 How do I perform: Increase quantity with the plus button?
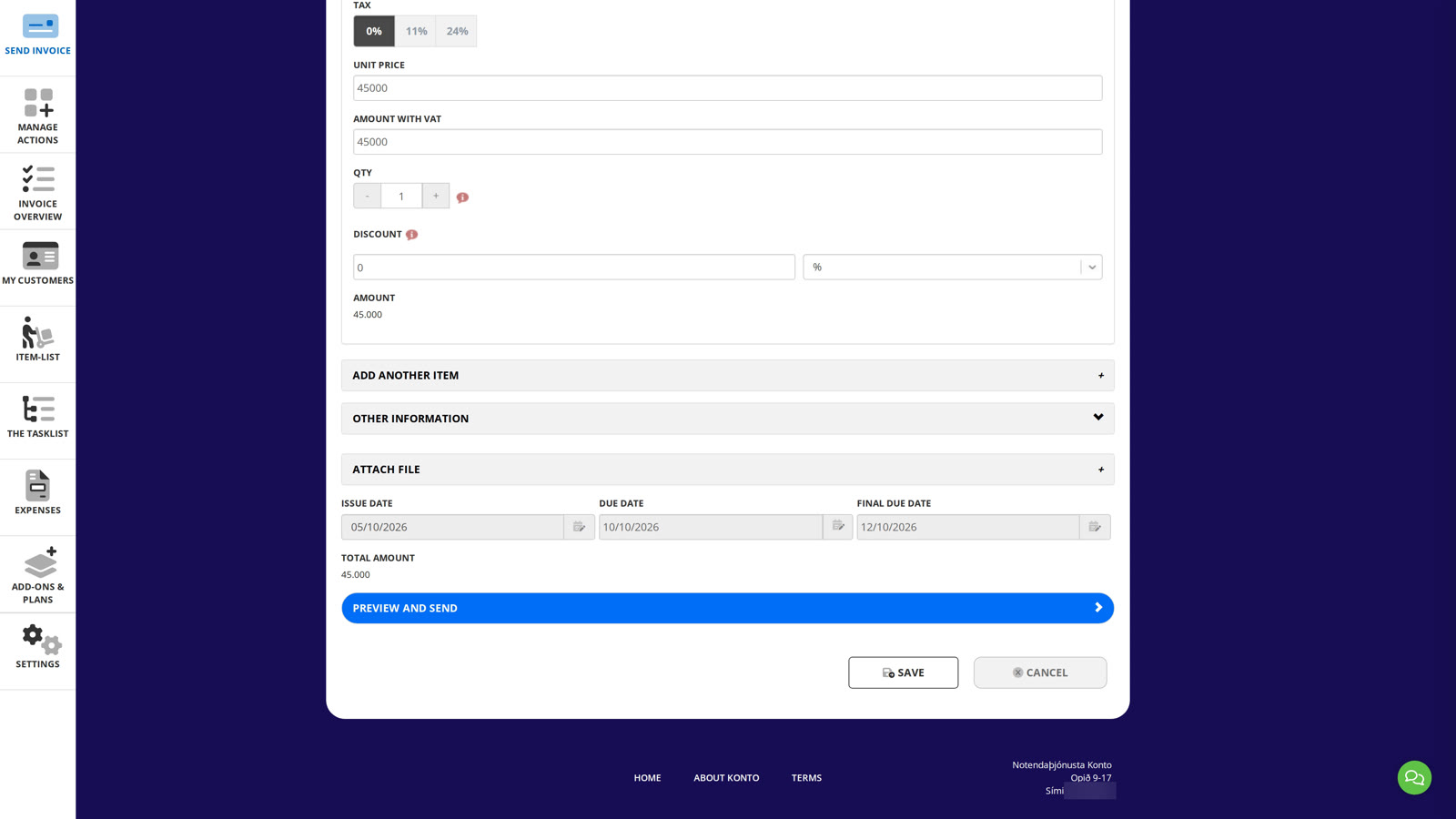pos(436,196)
